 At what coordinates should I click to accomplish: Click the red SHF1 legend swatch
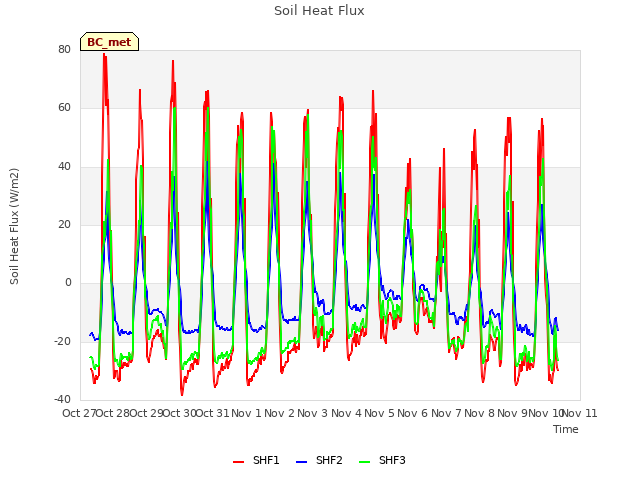[238, 461]
